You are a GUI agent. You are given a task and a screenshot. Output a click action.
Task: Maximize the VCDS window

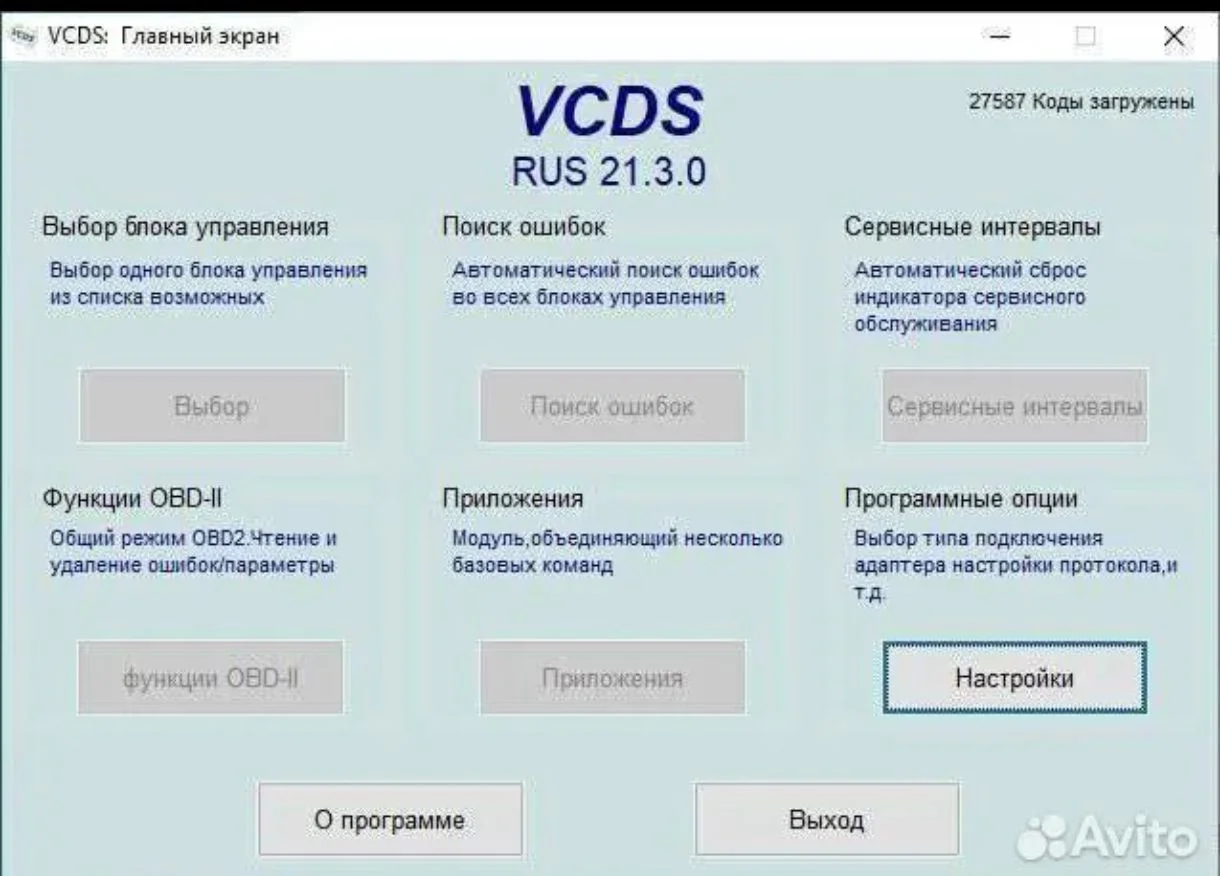pos(1086,37)
